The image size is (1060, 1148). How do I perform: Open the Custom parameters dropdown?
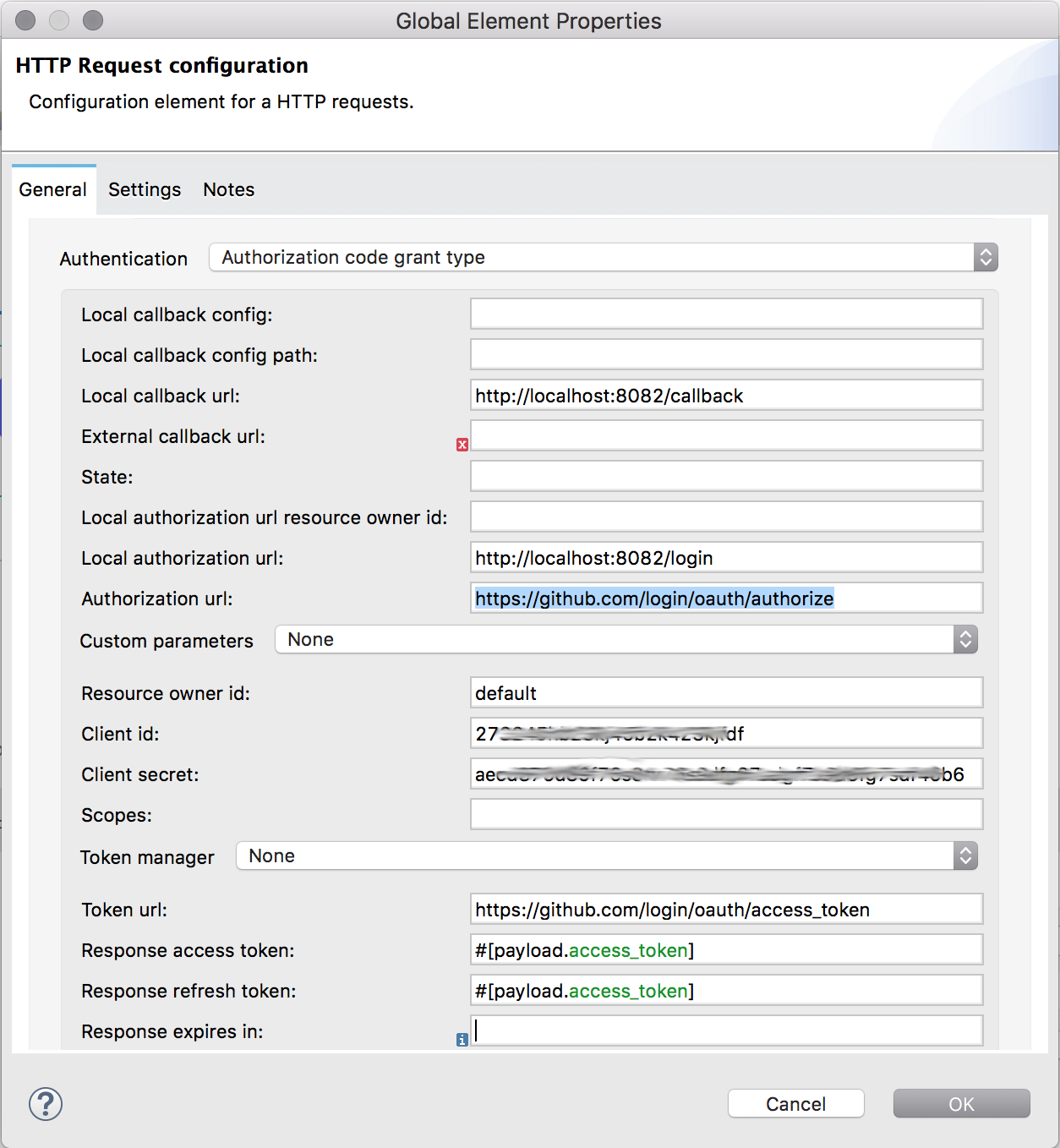[x=626, y=639]
